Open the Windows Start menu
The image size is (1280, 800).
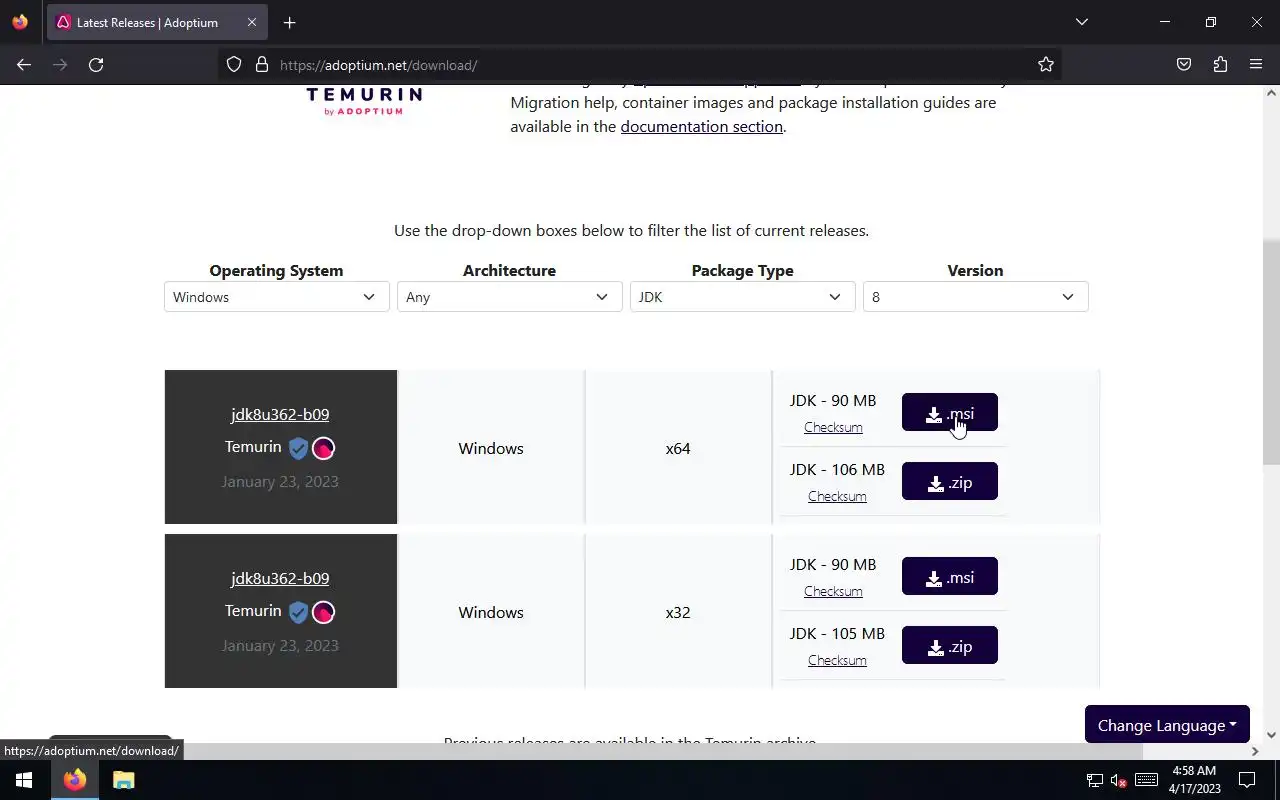point(24,780)
